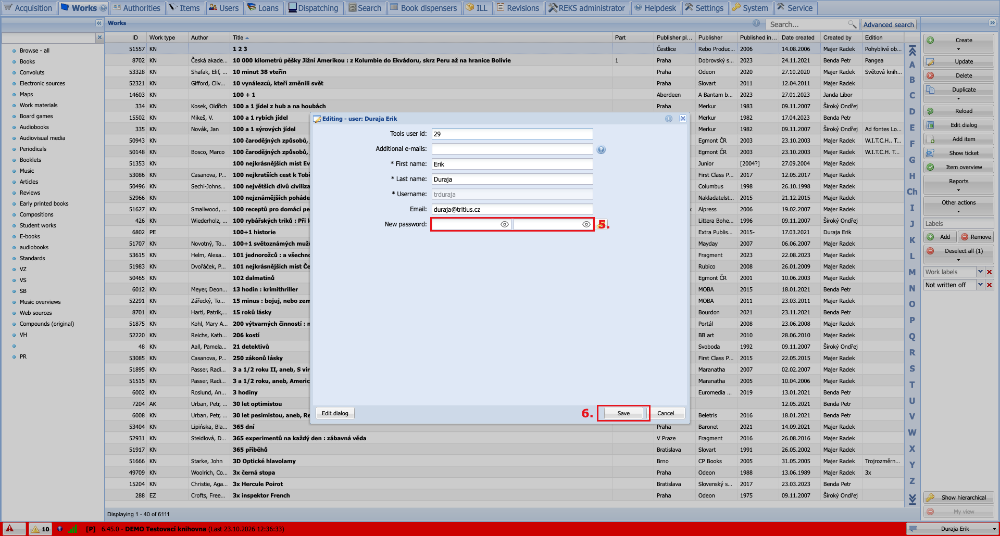1000x536 pixels.
Task: Click the red Delete icon button
Action: coord(930,75)
